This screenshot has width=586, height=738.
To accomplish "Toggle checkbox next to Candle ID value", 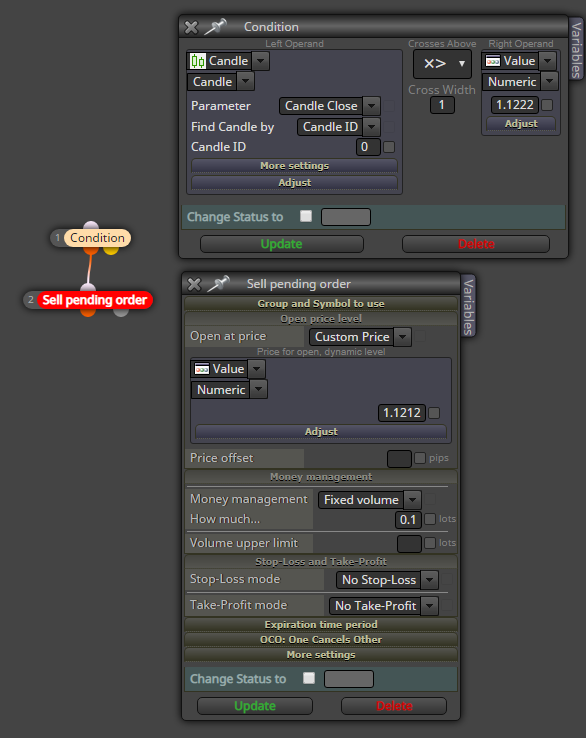I will tap(389, 147).
